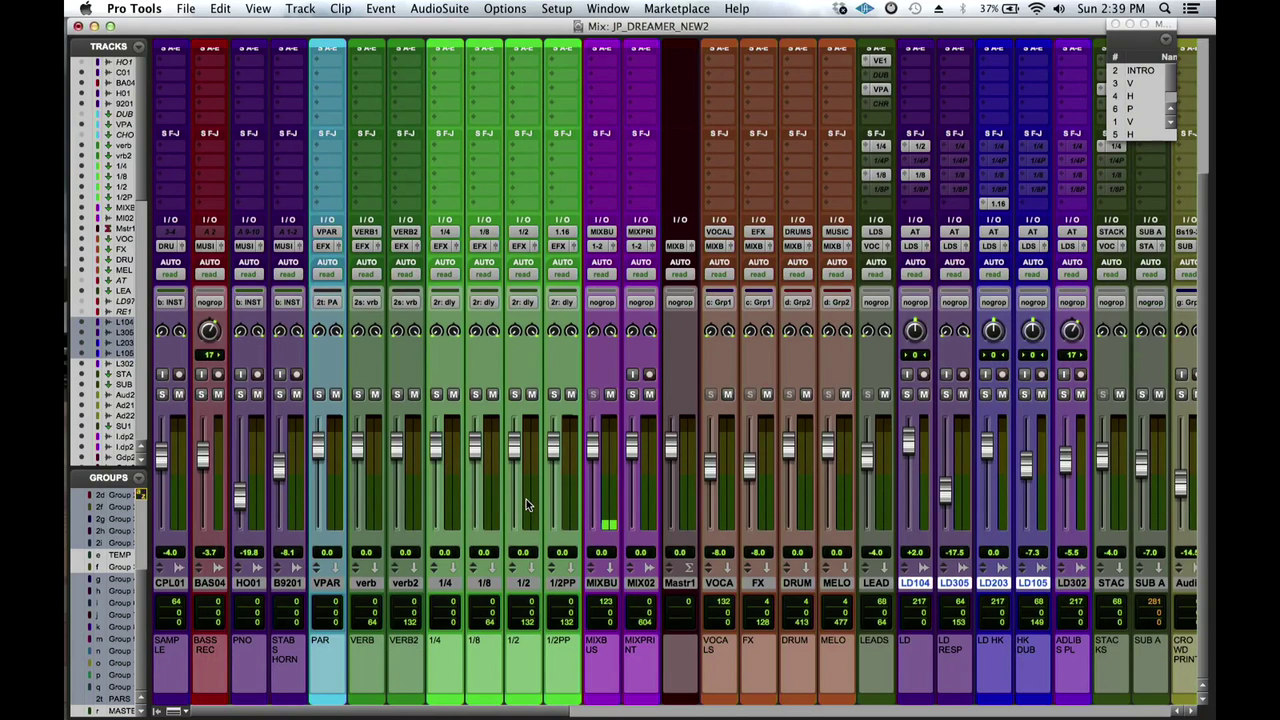
Task: Turn the BAS04 track pan knob
Action: coord(209,331)
